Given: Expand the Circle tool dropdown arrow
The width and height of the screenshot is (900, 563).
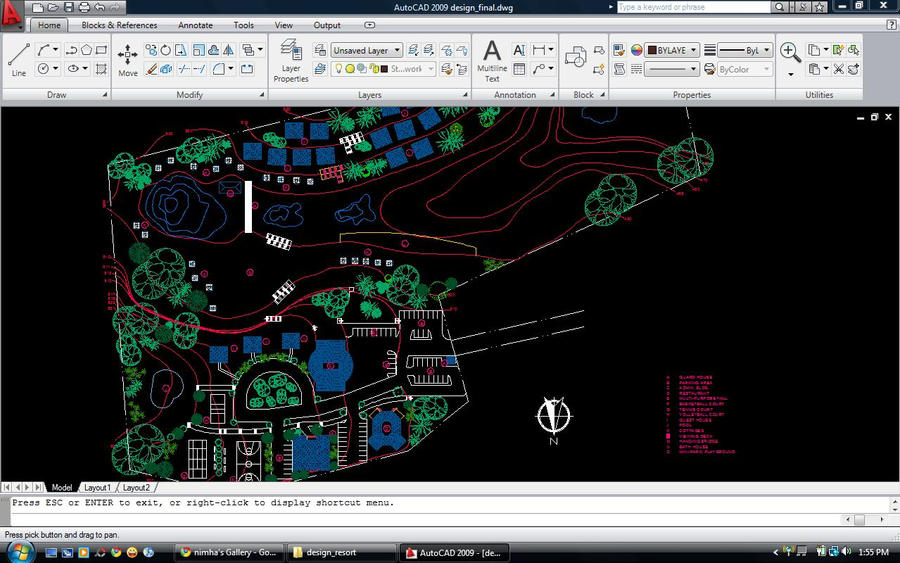Looking at the screenshot, I should pyautogui.click(x=56, y=69).
